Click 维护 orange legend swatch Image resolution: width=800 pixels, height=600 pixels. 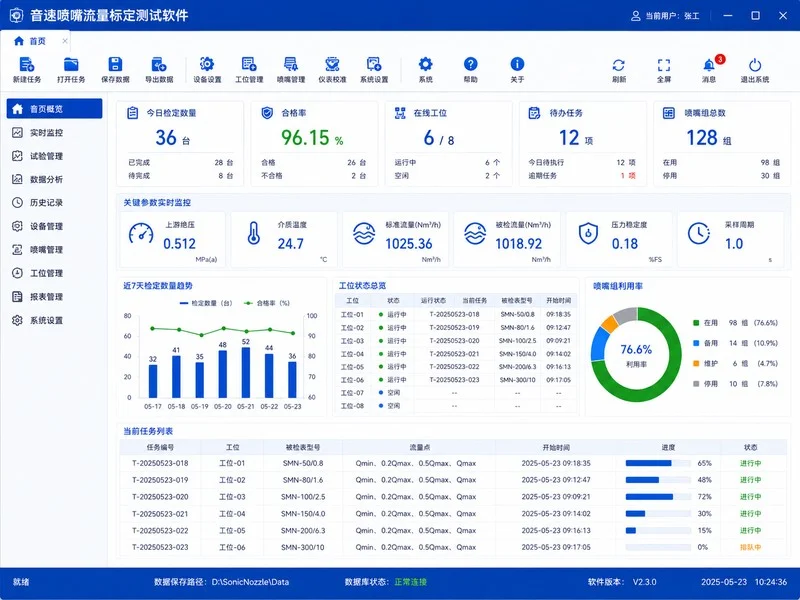coord(696,363)
